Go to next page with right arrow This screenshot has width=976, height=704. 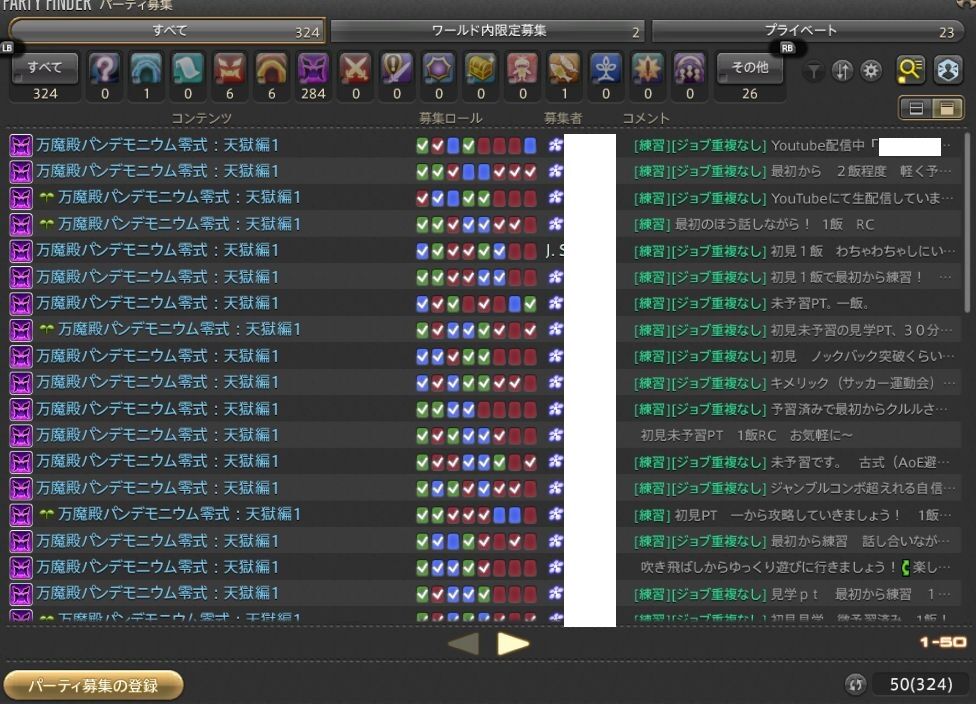point(513,644)
